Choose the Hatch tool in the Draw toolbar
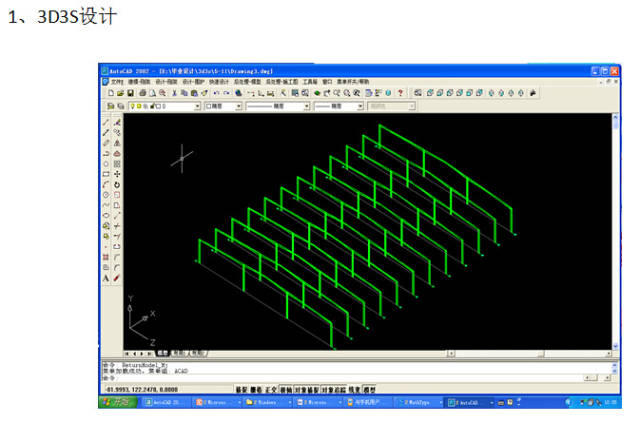 tap(106, 257)
